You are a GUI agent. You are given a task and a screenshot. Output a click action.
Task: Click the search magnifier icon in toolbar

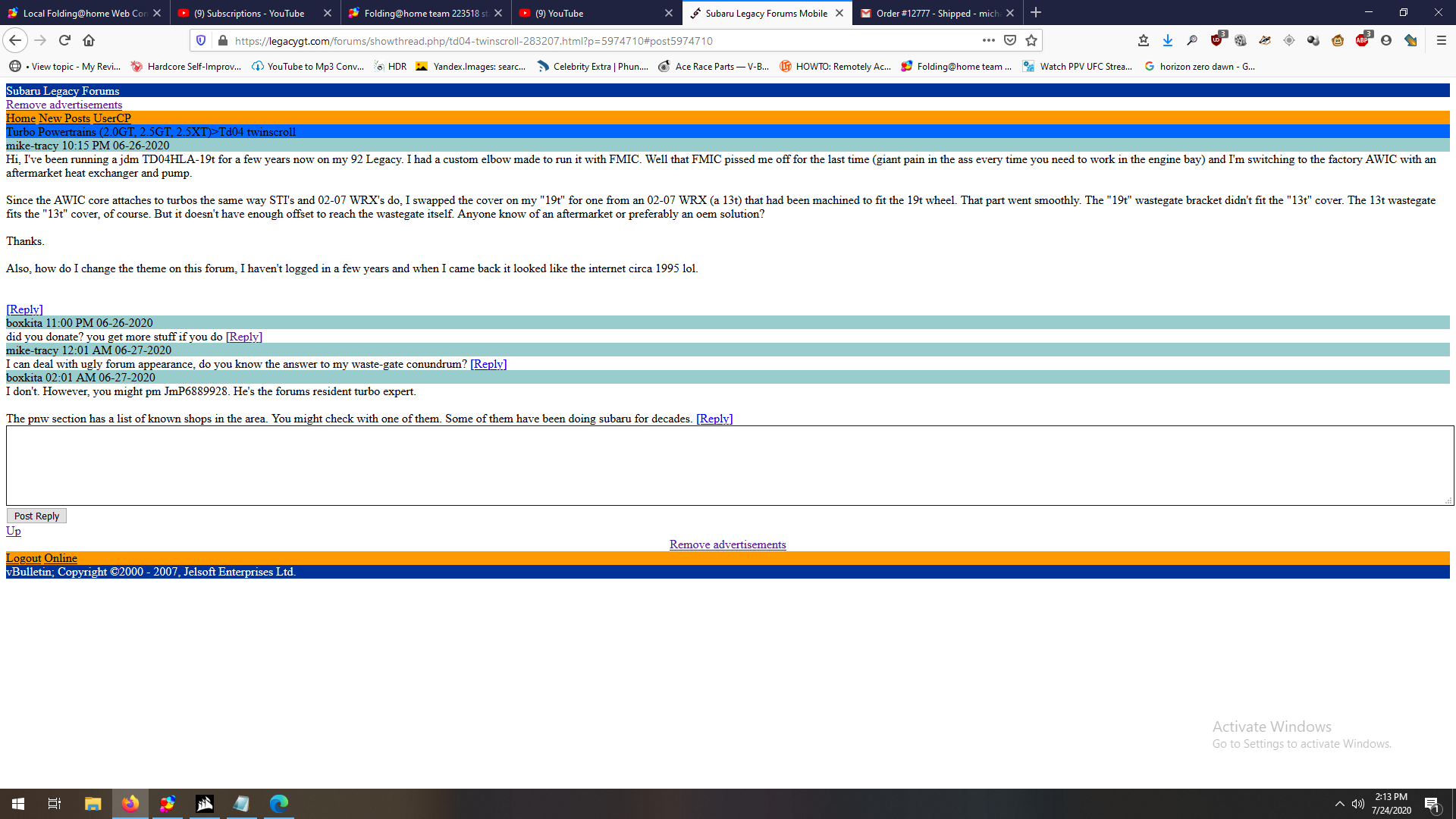[x=1191, y=40]
